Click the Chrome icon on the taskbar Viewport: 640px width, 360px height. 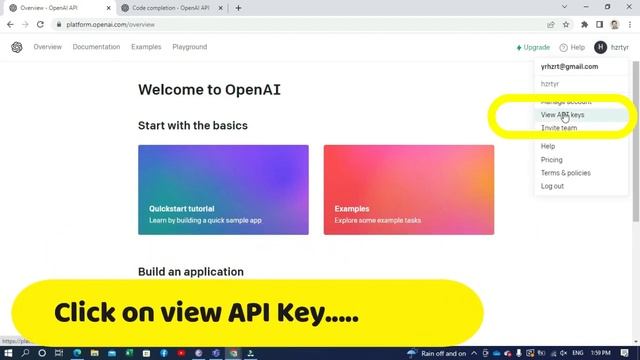(x=233, y=353)
